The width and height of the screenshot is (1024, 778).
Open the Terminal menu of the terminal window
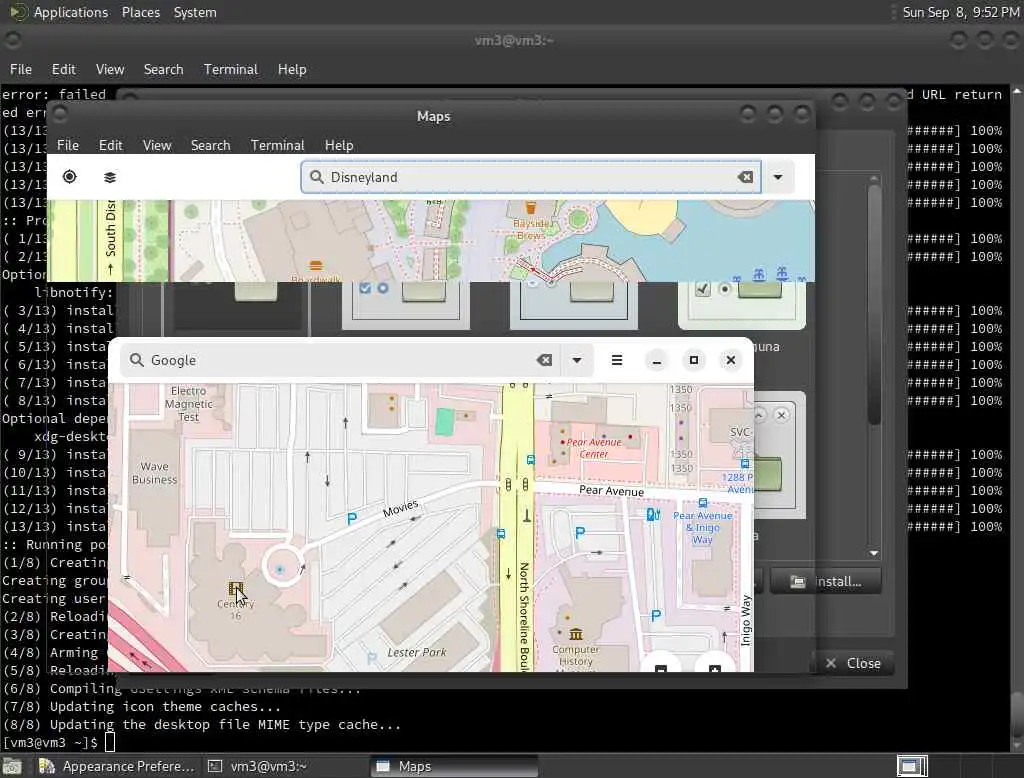(x=231, y=69)
